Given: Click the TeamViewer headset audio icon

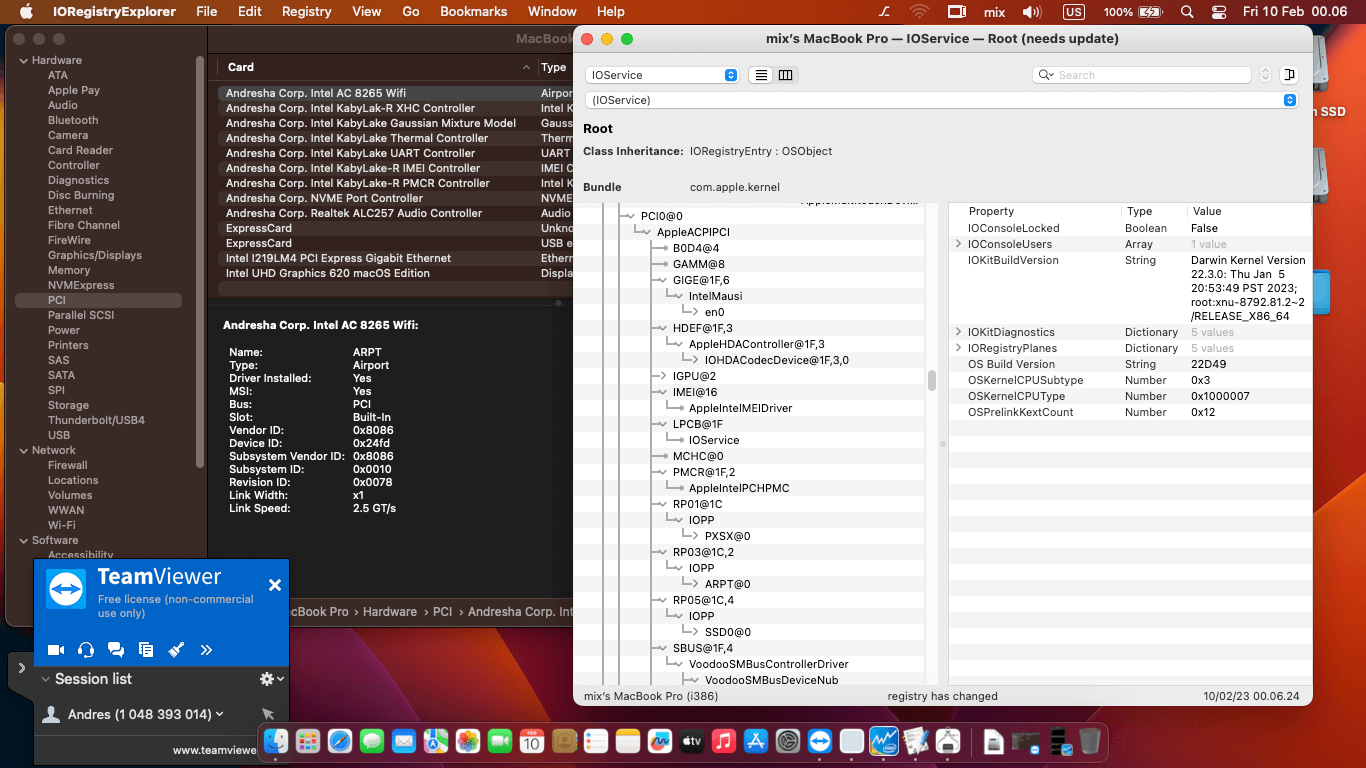Looking at the screenshot, I should [86, 650].
